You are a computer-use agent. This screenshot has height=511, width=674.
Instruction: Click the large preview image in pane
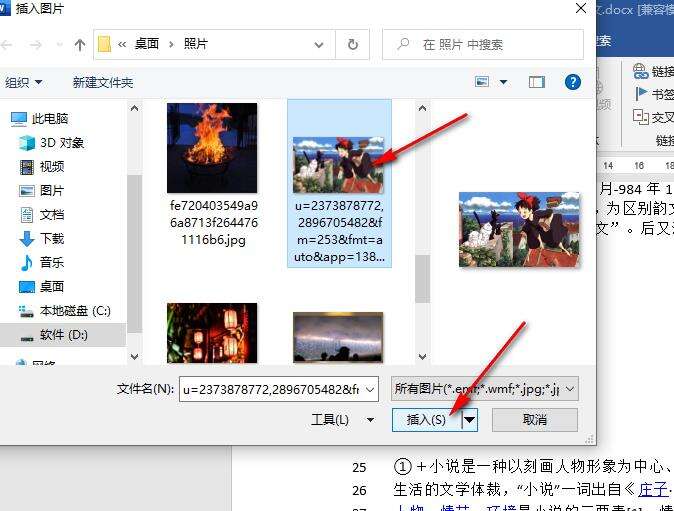[519, 229]
